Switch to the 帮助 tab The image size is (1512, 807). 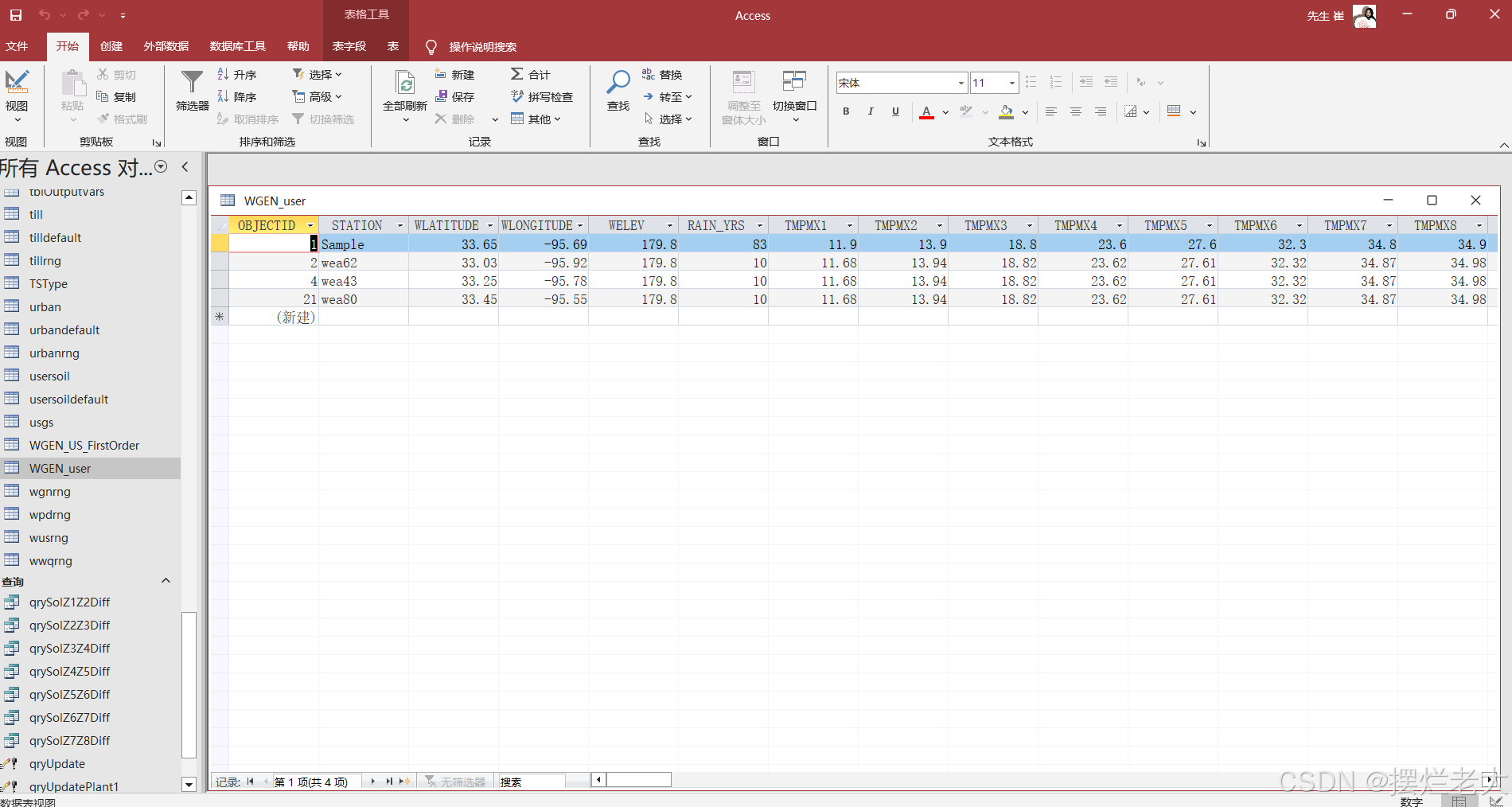pos(298,46)
